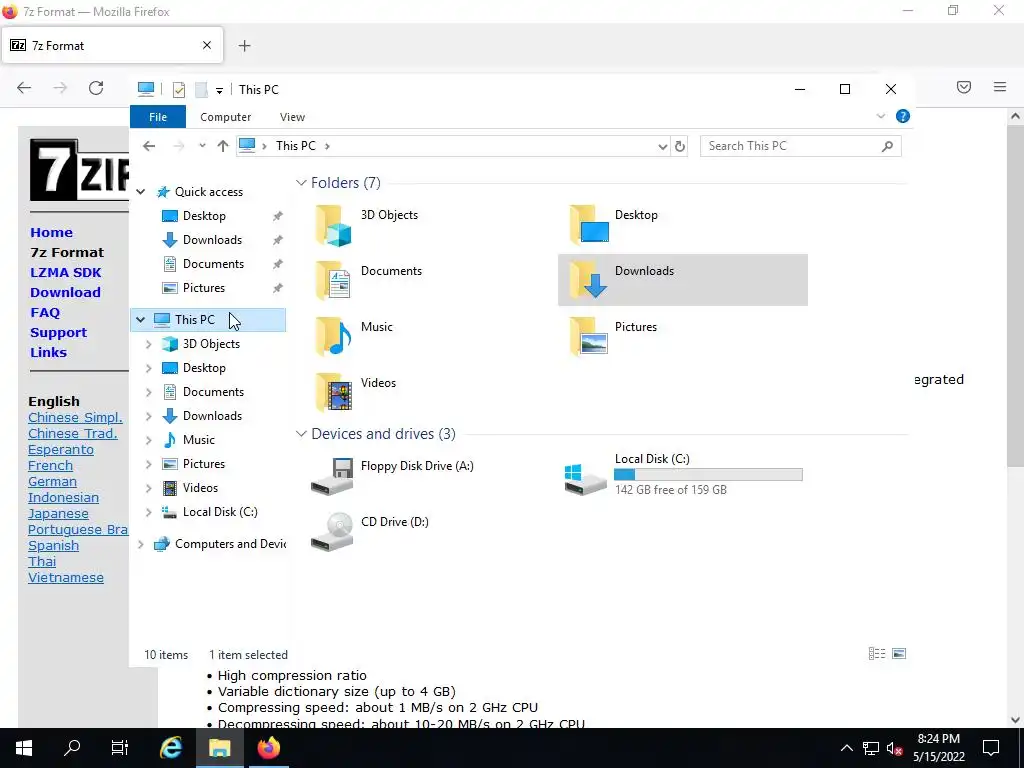Open the Download link on 7-Zip site

click(65, 293)
